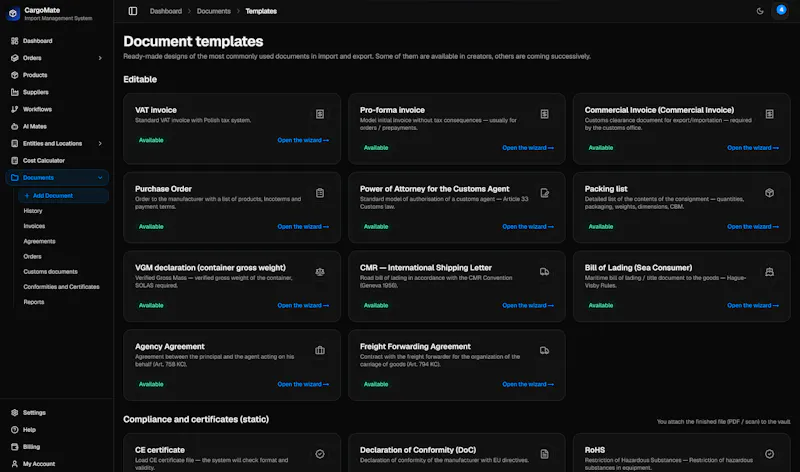Switch theme with the moon icon
The width and height of the screenshot is (800, 472).
tap(760, 11)
